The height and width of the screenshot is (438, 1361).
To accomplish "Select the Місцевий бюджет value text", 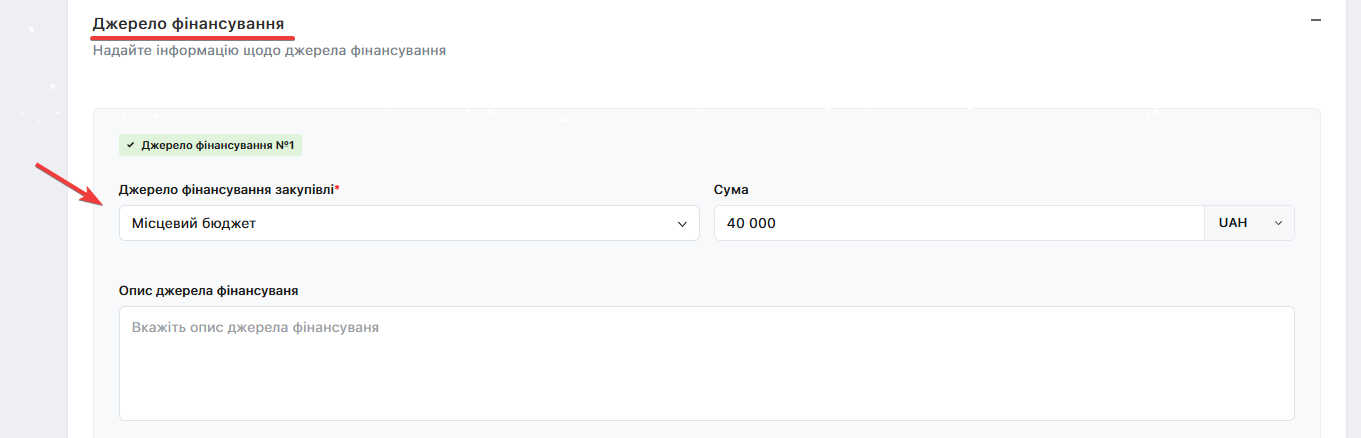I will (194, 224).
